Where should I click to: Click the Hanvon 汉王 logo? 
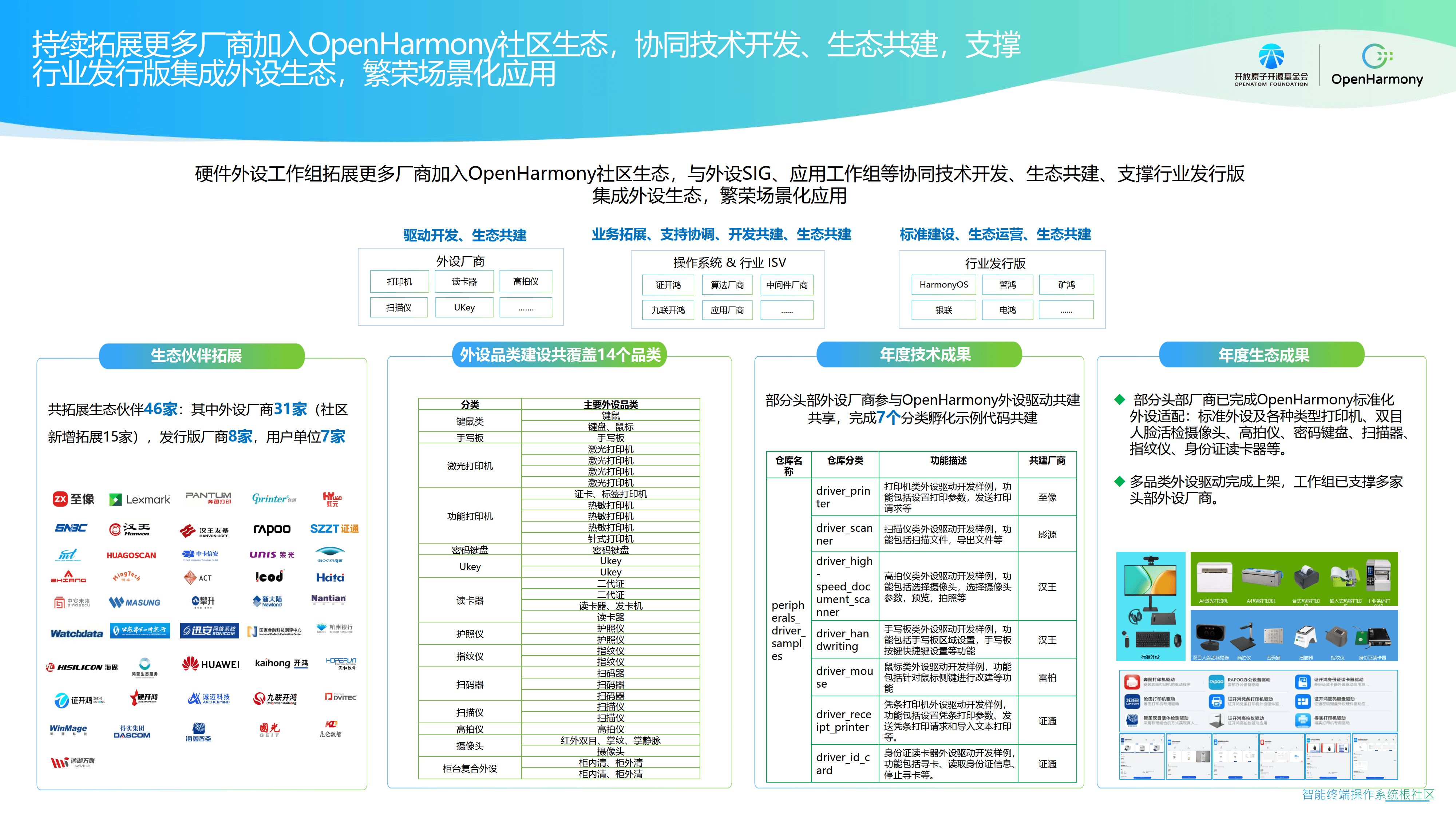click(130, 529)
